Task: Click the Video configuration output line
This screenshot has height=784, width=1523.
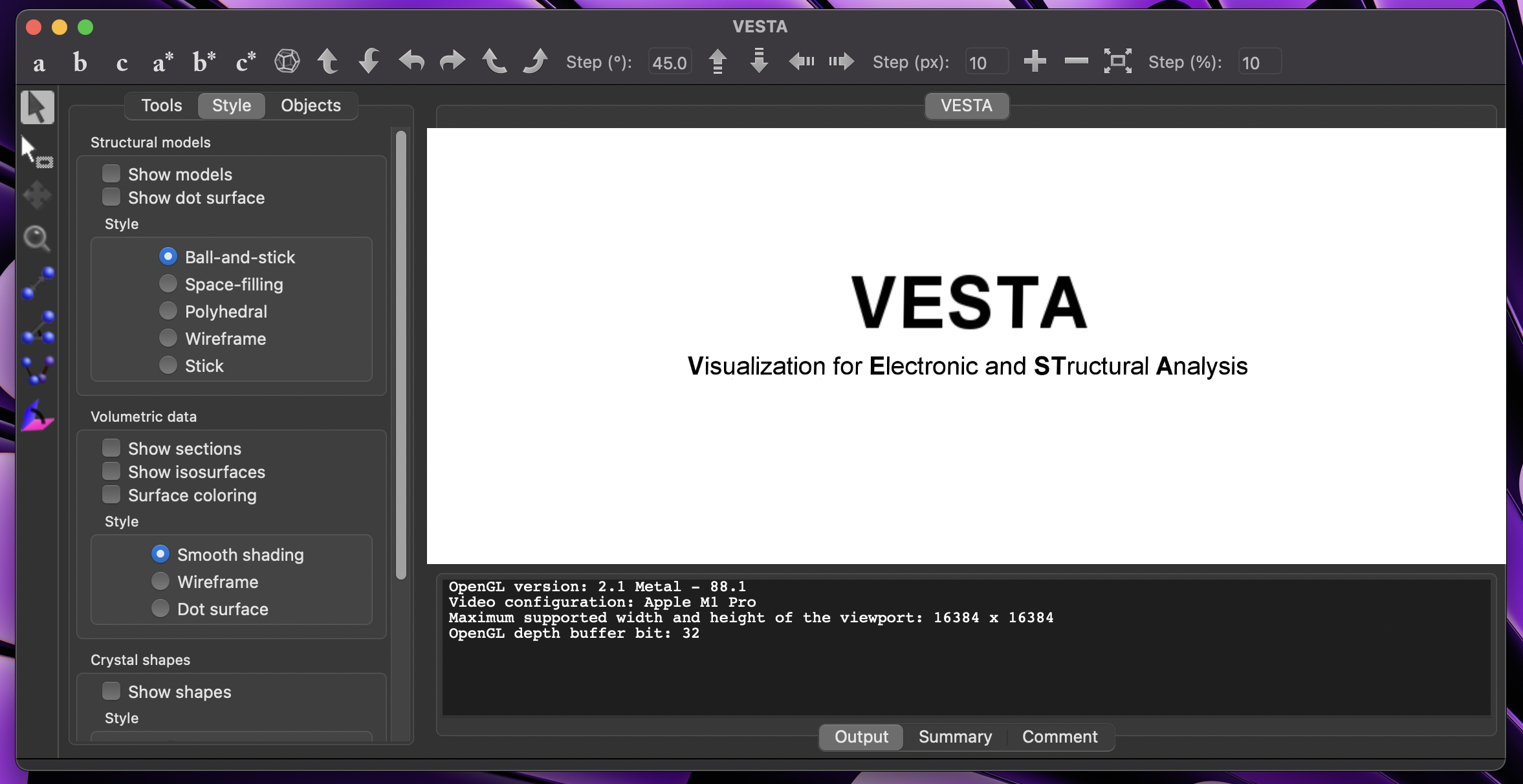Action: coord(602,602)
